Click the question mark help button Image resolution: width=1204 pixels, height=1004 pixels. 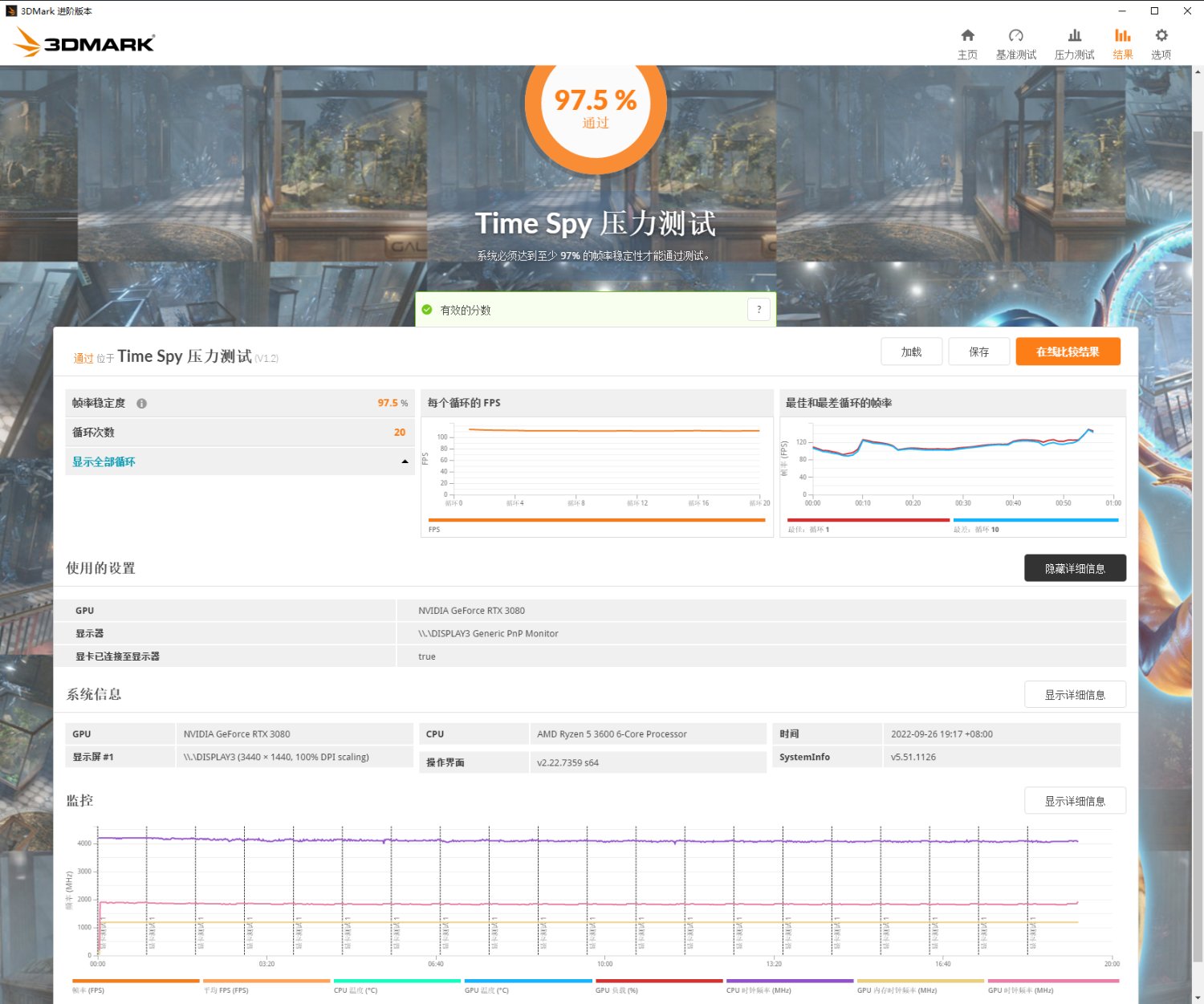759,309
